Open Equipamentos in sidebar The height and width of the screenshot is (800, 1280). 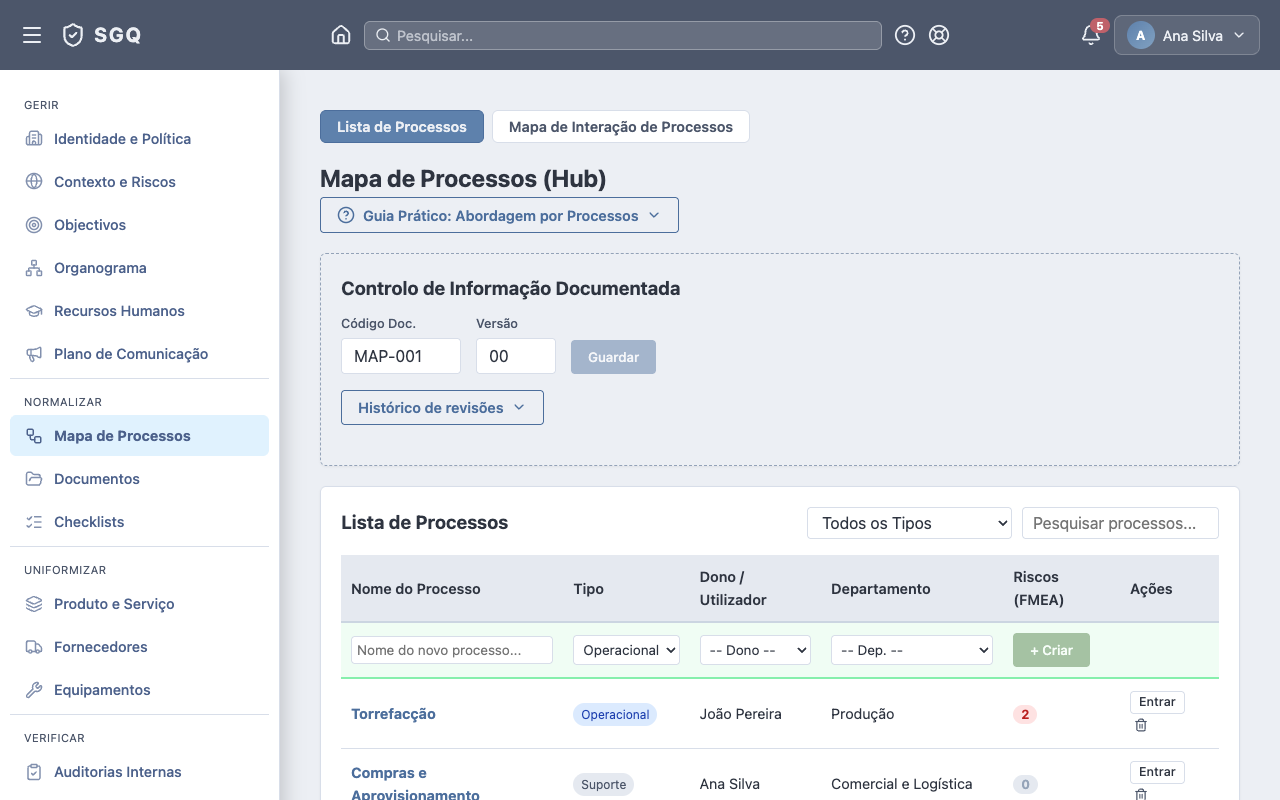click(139, 690)
